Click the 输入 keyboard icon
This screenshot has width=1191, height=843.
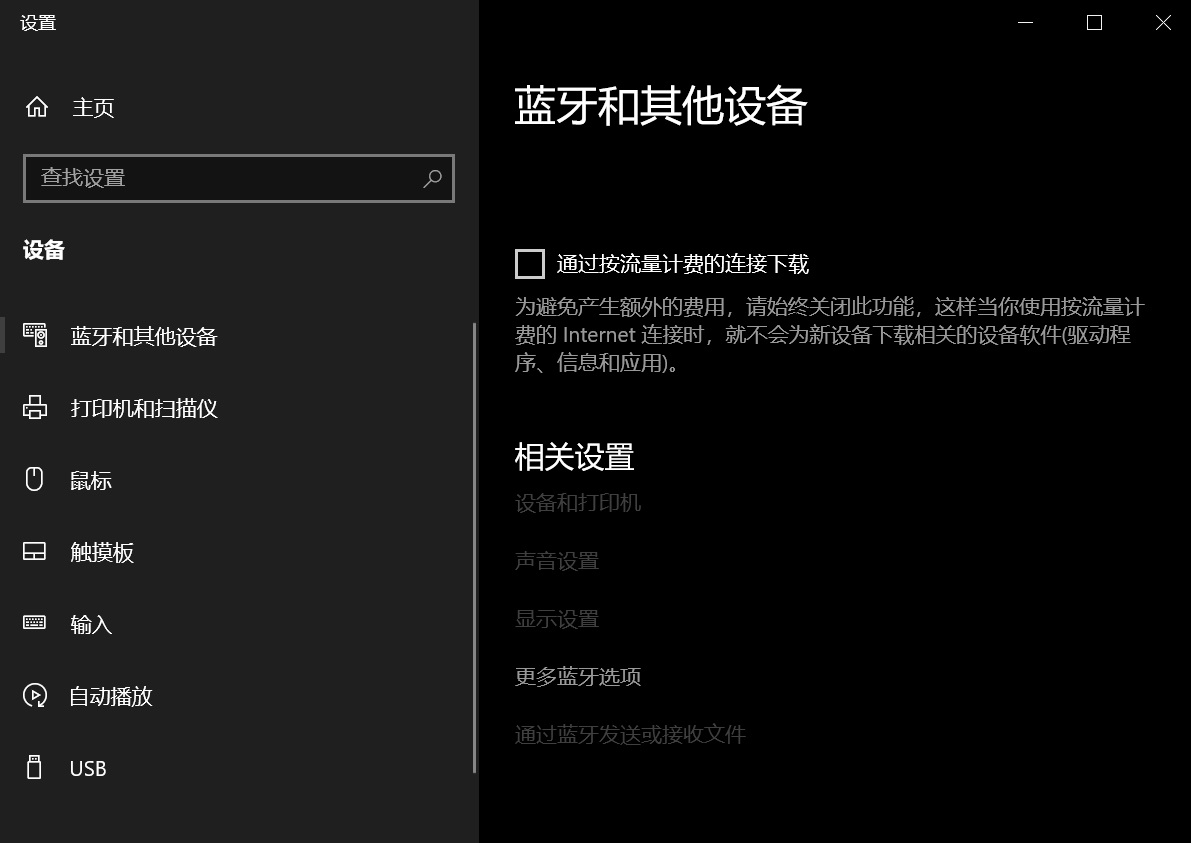pyautogui.click(x=35, y=624)
